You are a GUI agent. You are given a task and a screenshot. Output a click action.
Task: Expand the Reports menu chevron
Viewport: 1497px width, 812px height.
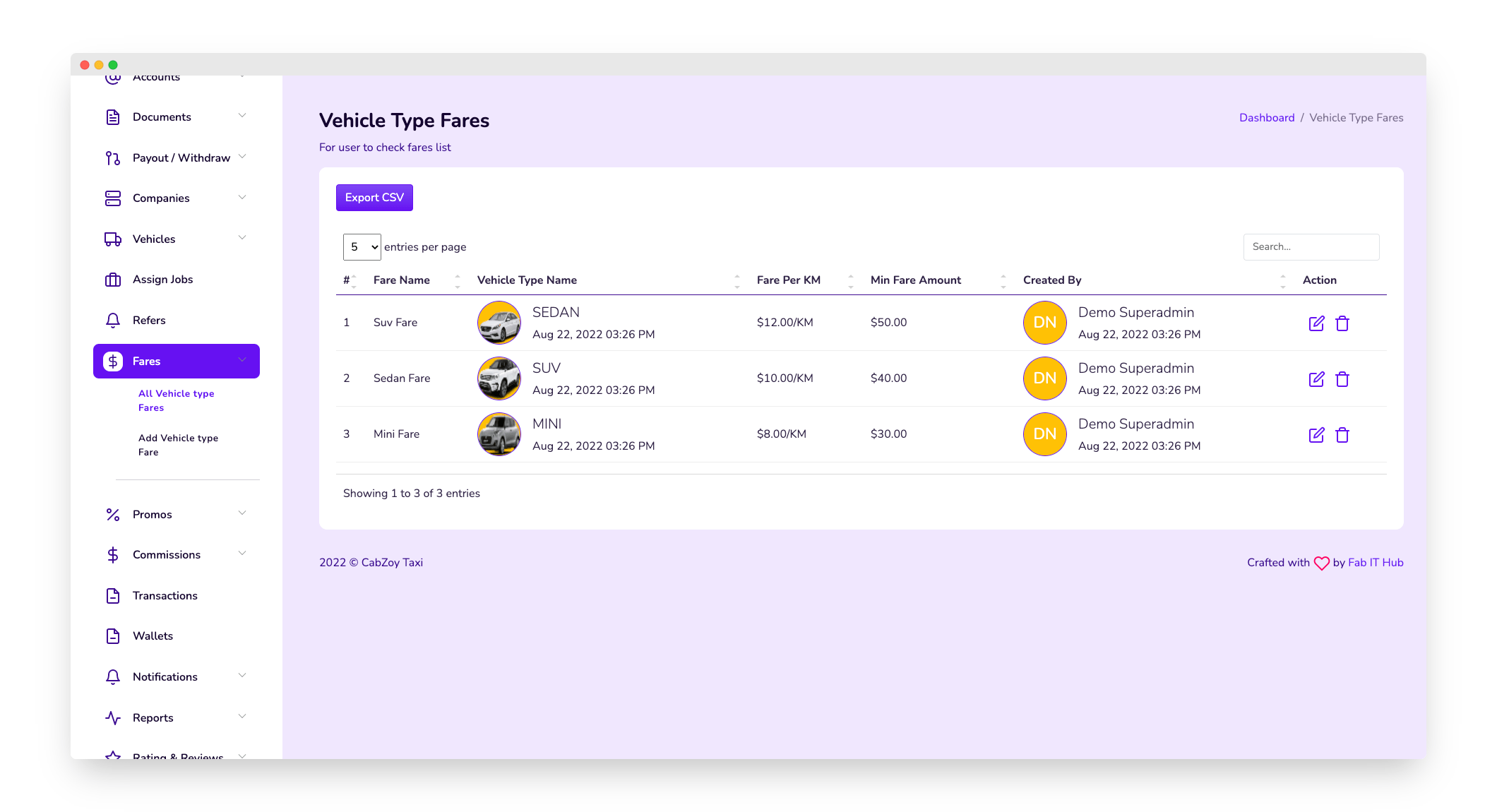[242, 717]
